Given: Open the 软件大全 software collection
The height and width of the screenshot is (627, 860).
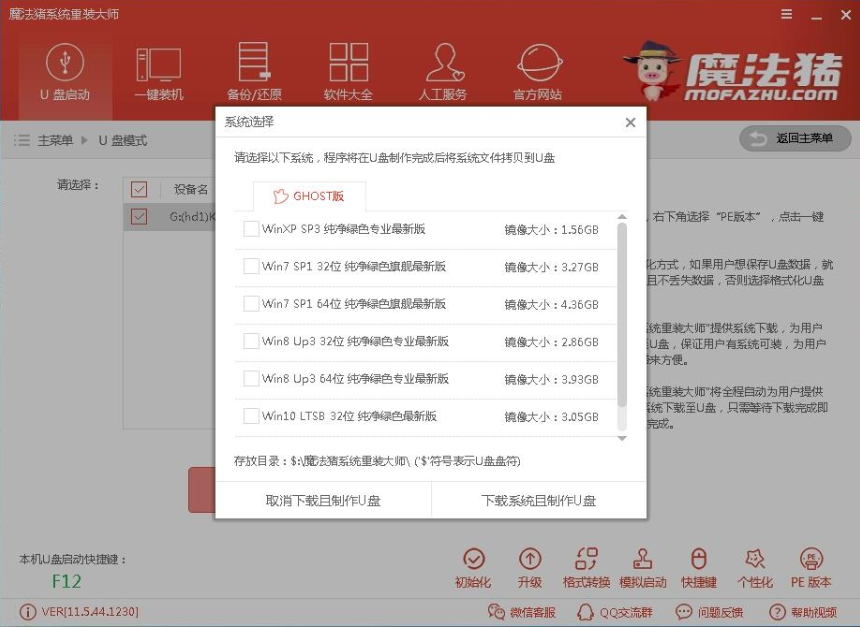Looking at the screenshot, I should pos(347,70).
